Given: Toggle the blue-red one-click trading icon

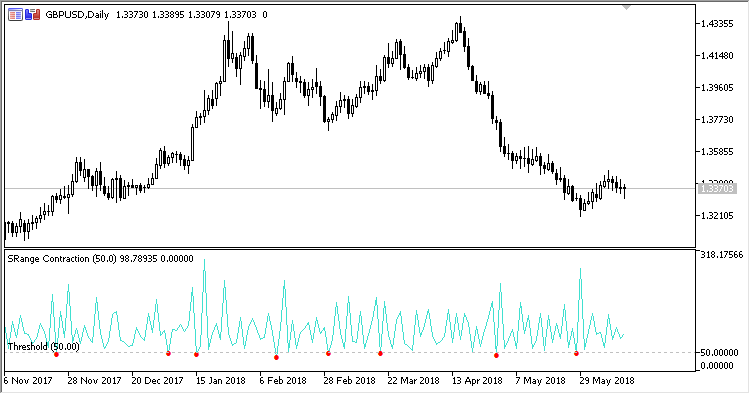Looking at the screenshot, I should (x=33, y=15).
